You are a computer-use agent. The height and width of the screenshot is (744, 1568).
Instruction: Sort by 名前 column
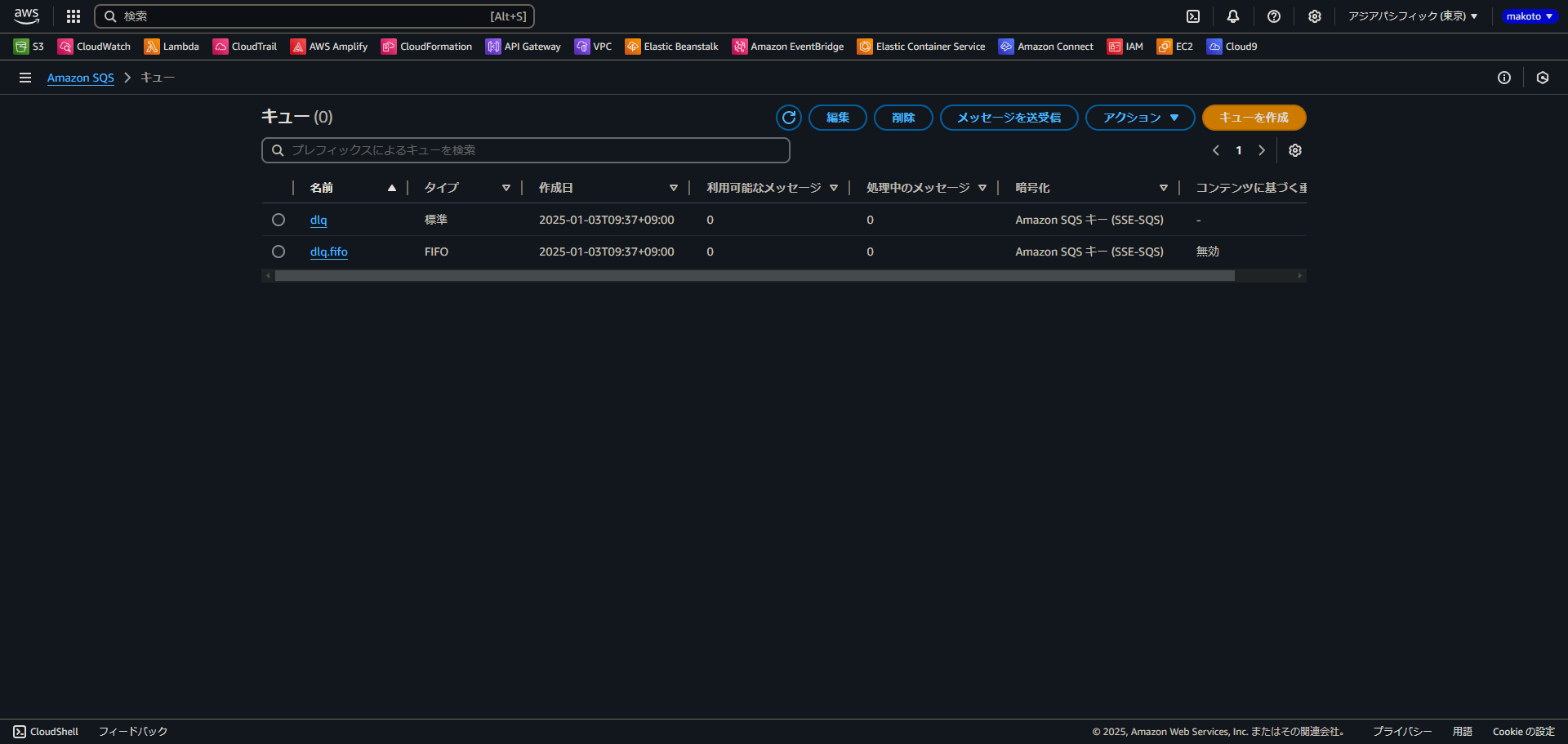(353, 188)
